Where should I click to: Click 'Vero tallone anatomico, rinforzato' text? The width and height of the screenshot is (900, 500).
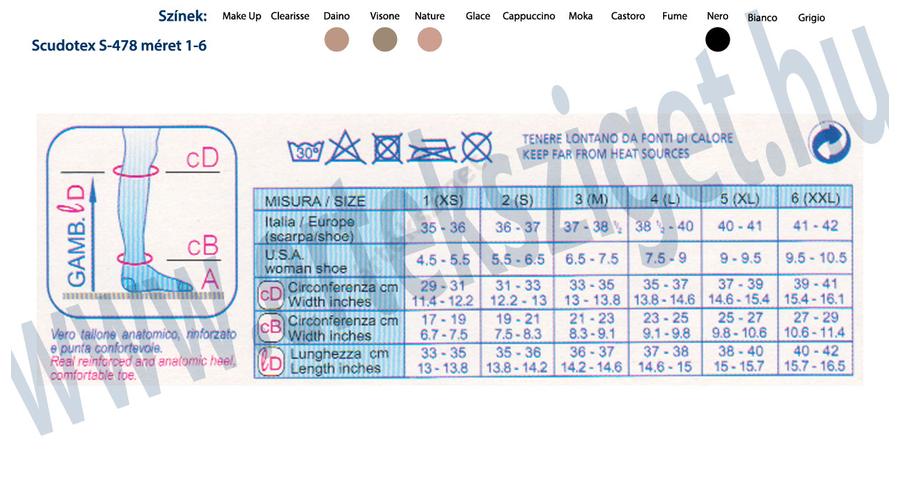tap(143, 334)
